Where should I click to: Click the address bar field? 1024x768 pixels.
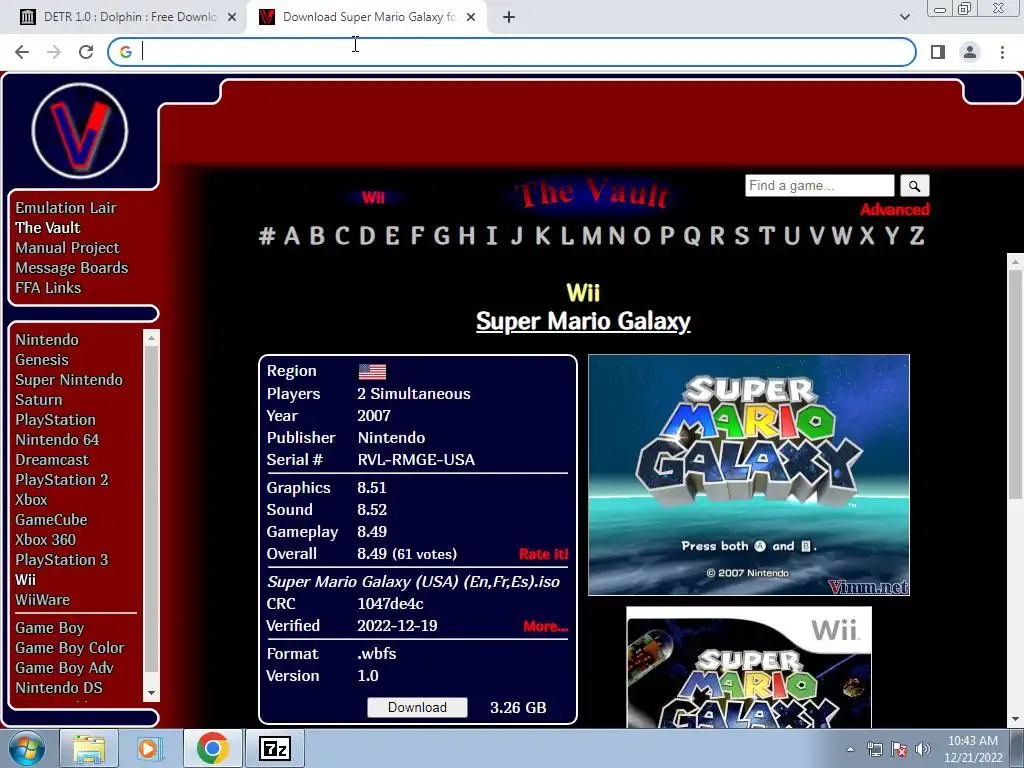pyautogui.click(x=512, y=52)
